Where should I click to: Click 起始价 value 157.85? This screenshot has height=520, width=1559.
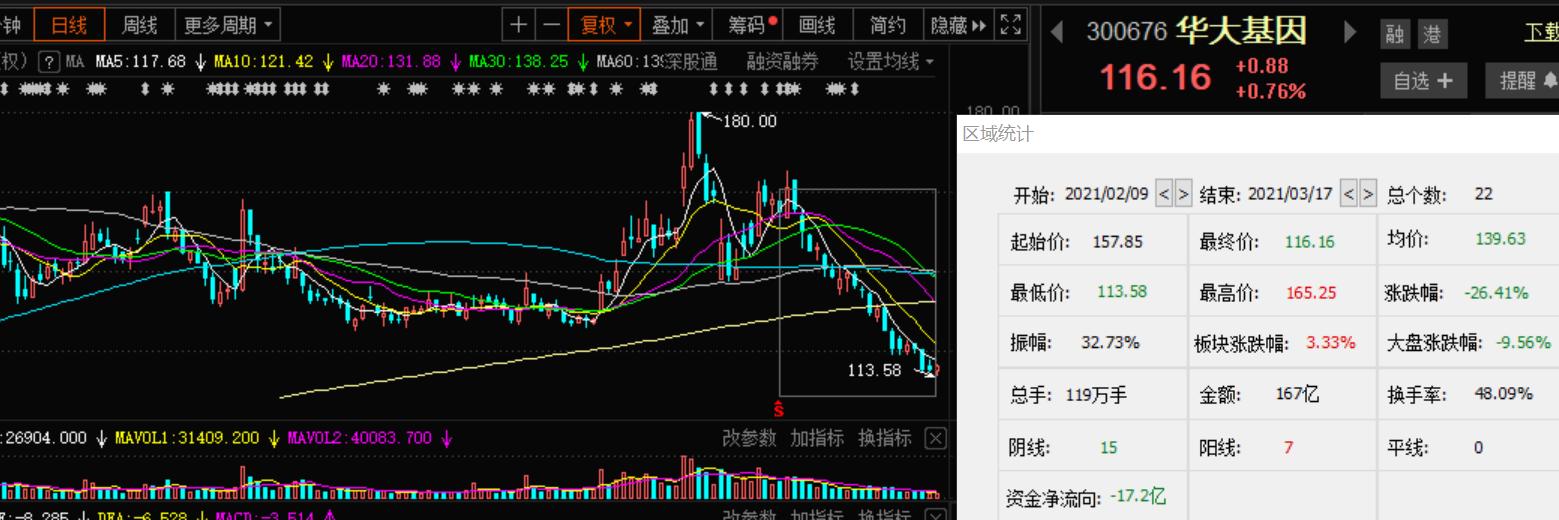[x=1118, y=241]
